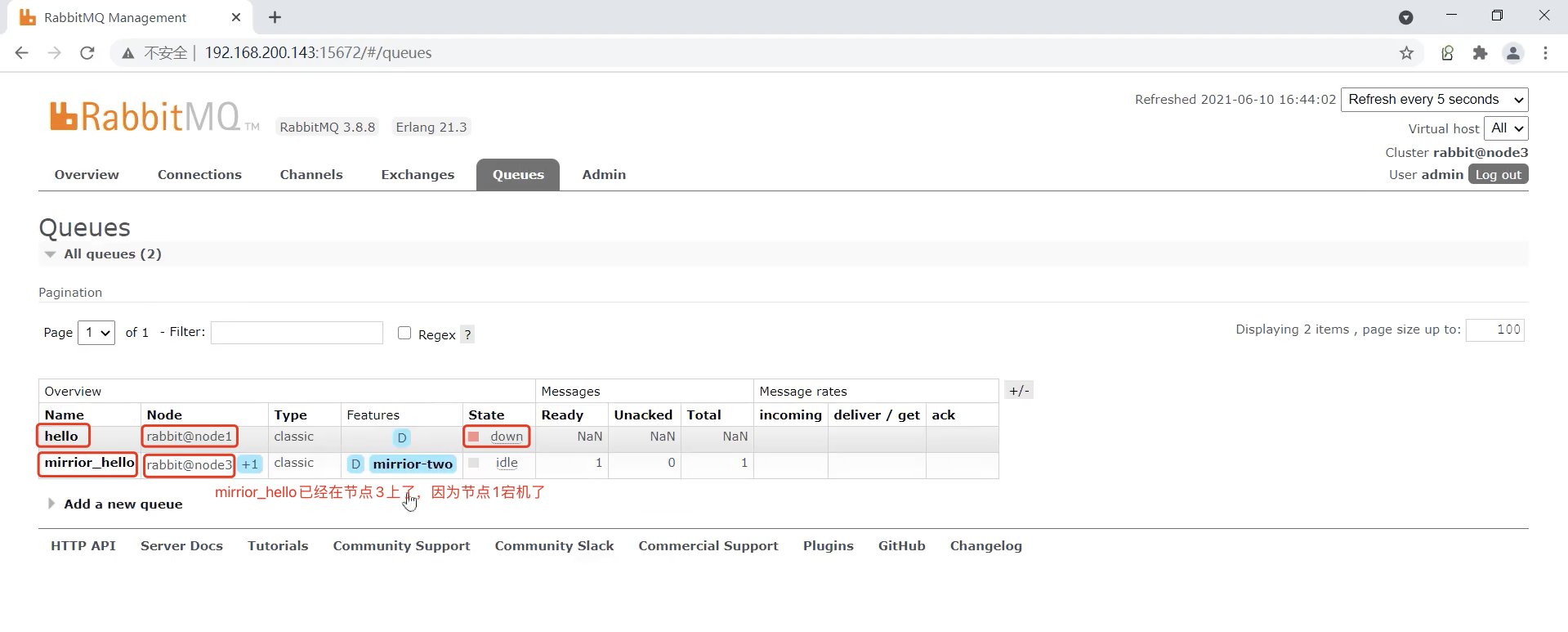The width and height of the screenshot is (1568, 632).
Task: Sort by the incoming rate header
Action: [790, 415]
